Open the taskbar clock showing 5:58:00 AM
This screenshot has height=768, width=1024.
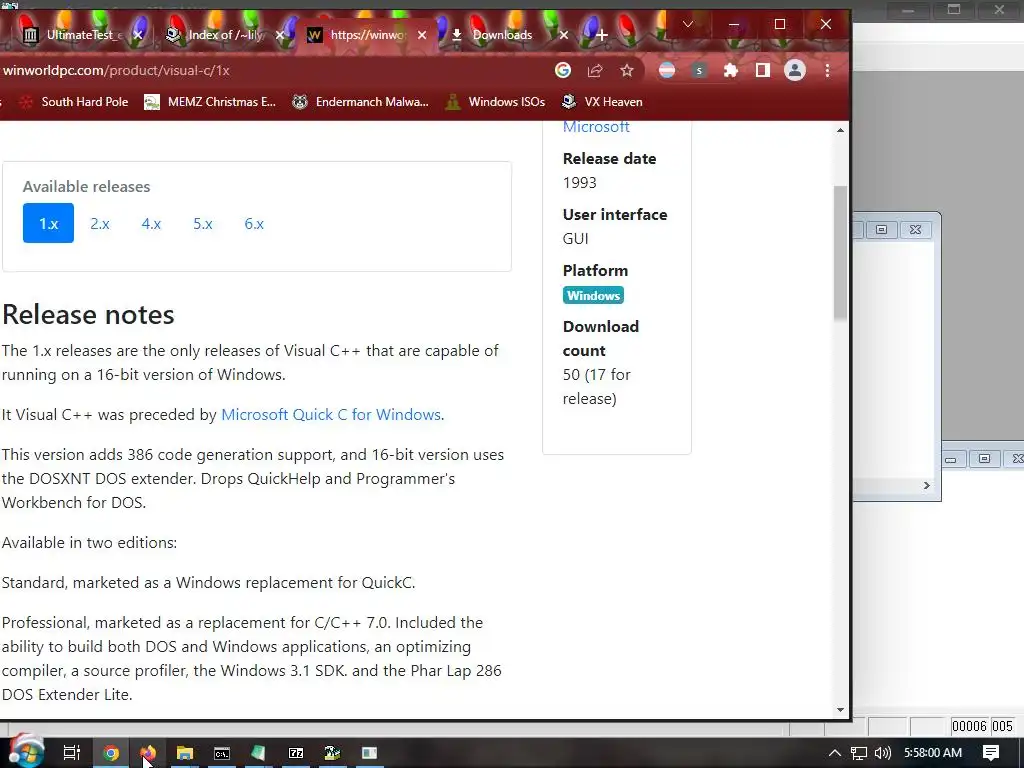(x=933, y=753)
